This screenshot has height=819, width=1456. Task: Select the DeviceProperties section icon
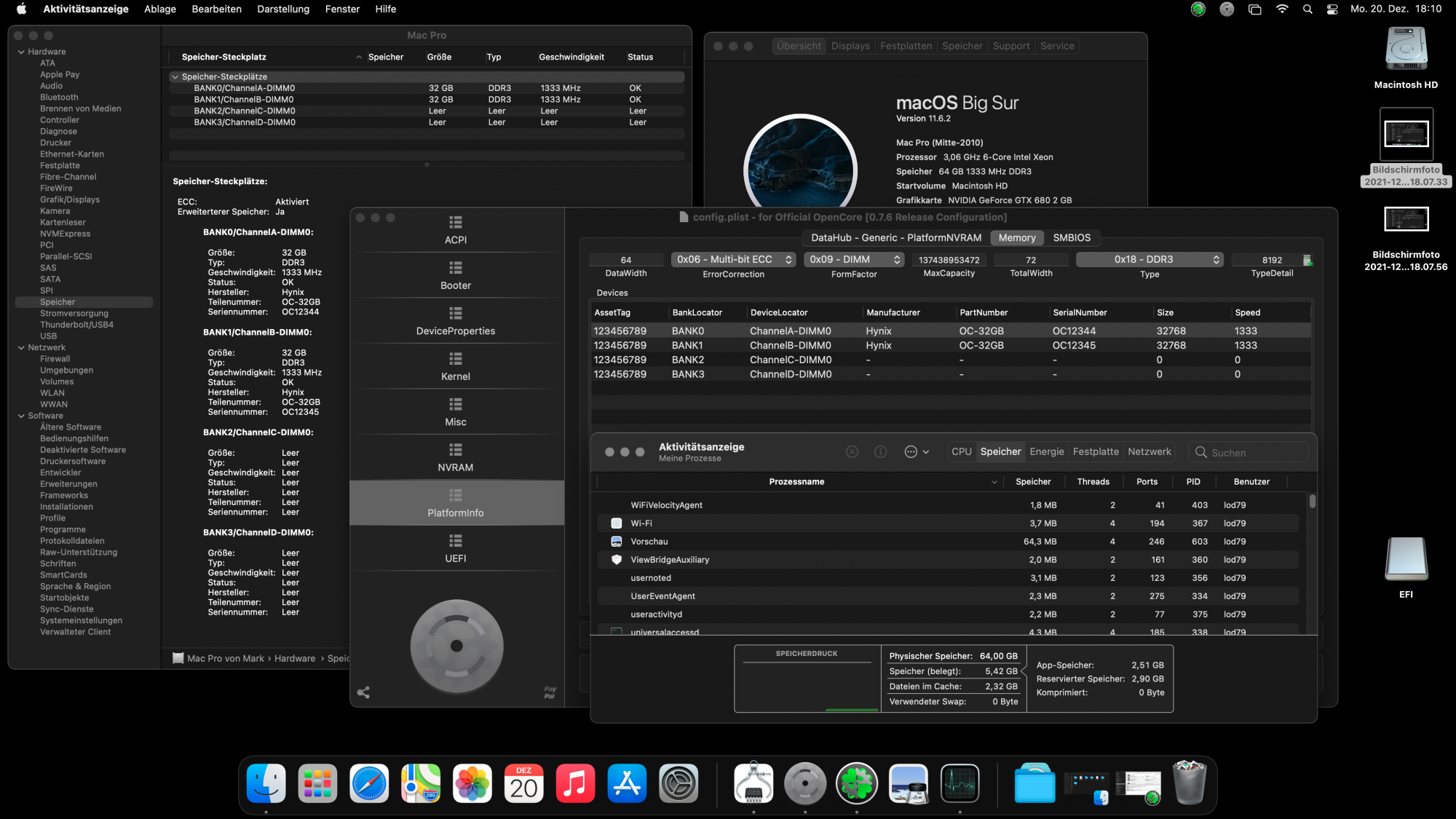pos(456,314)
